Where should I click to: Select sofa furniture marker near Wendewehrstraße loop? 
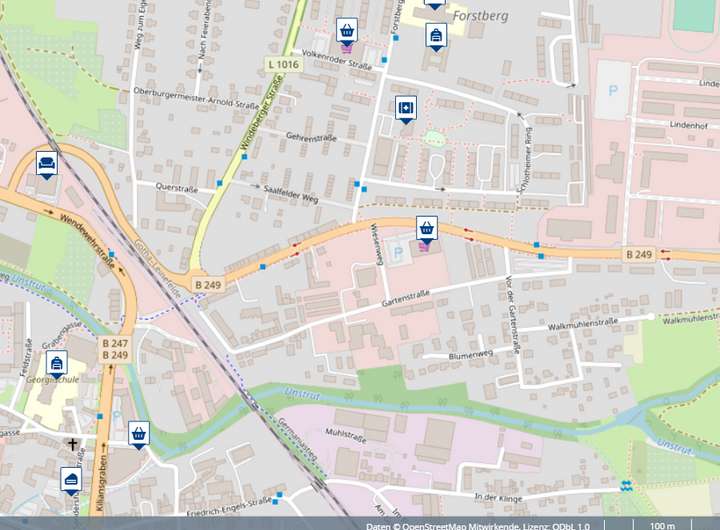tap(47, 165)
